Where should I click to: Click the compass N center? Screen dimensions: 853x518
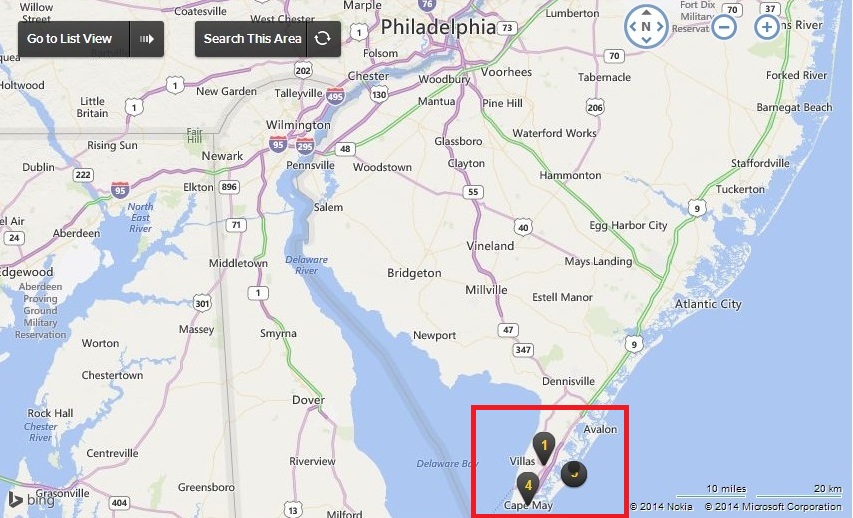click(x=646, y=26)
